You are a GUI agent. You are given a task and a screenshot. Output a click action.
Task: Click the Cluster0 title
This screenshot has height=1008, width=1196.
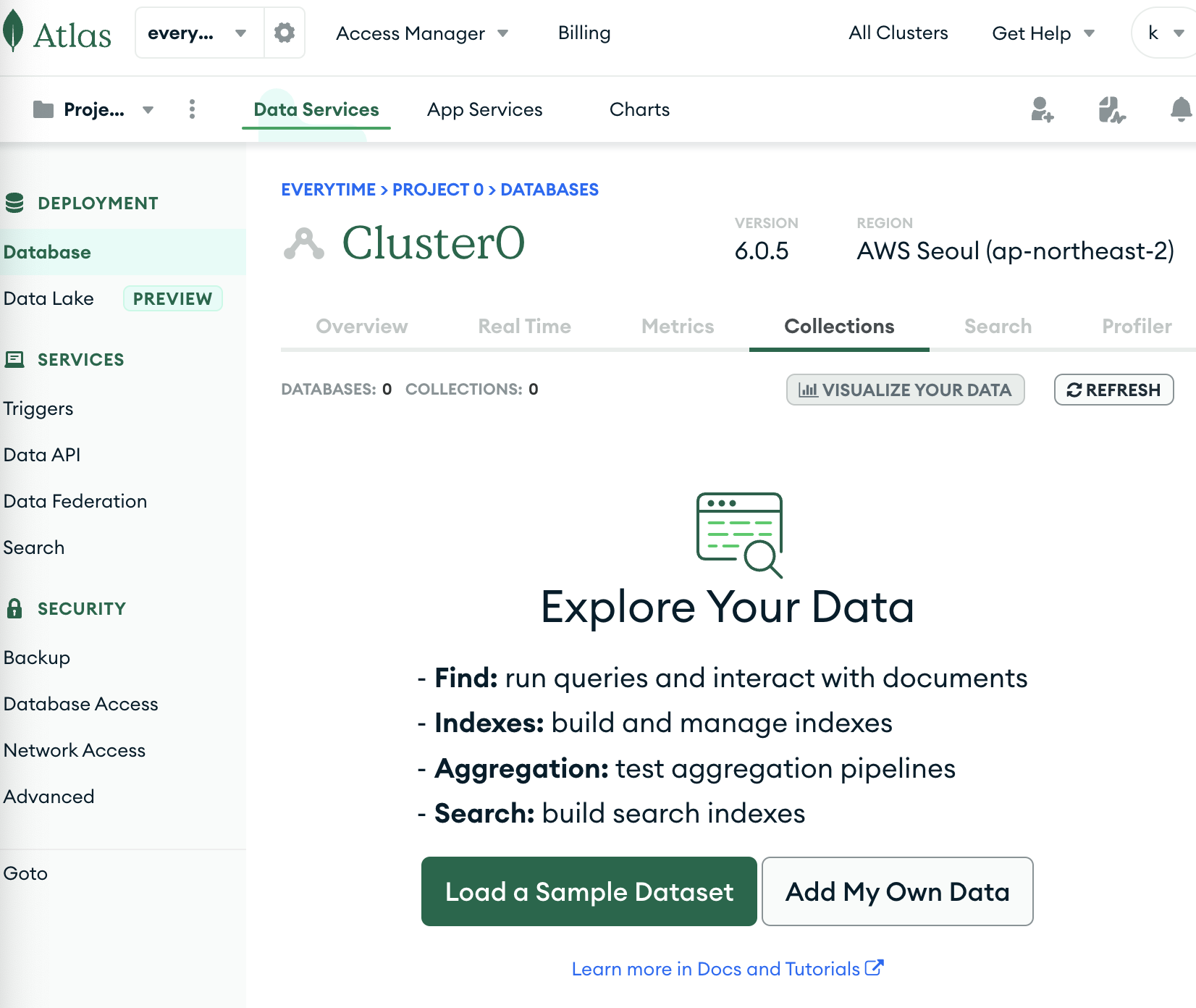(x=434, y=243)
